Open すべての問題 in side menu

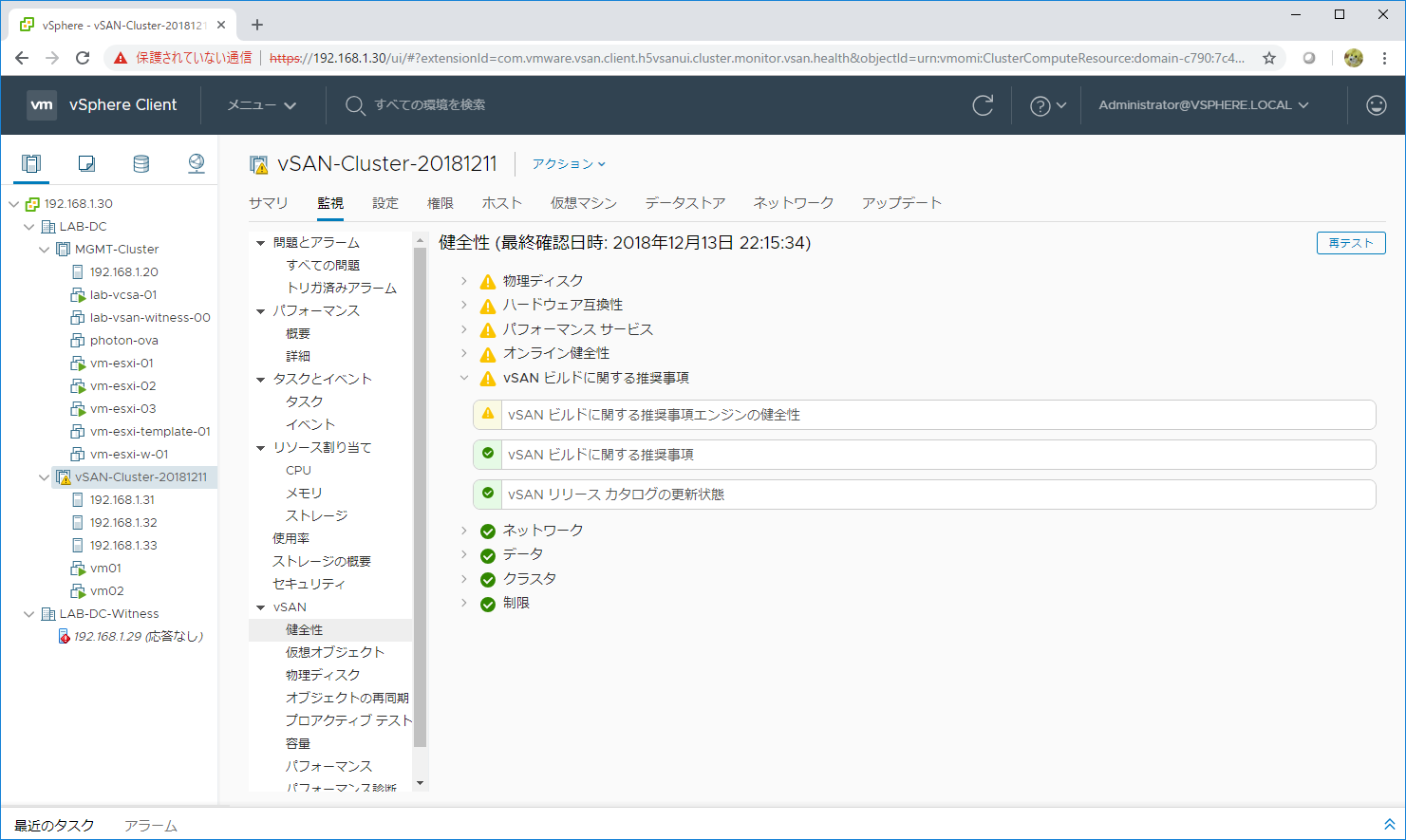323,266
